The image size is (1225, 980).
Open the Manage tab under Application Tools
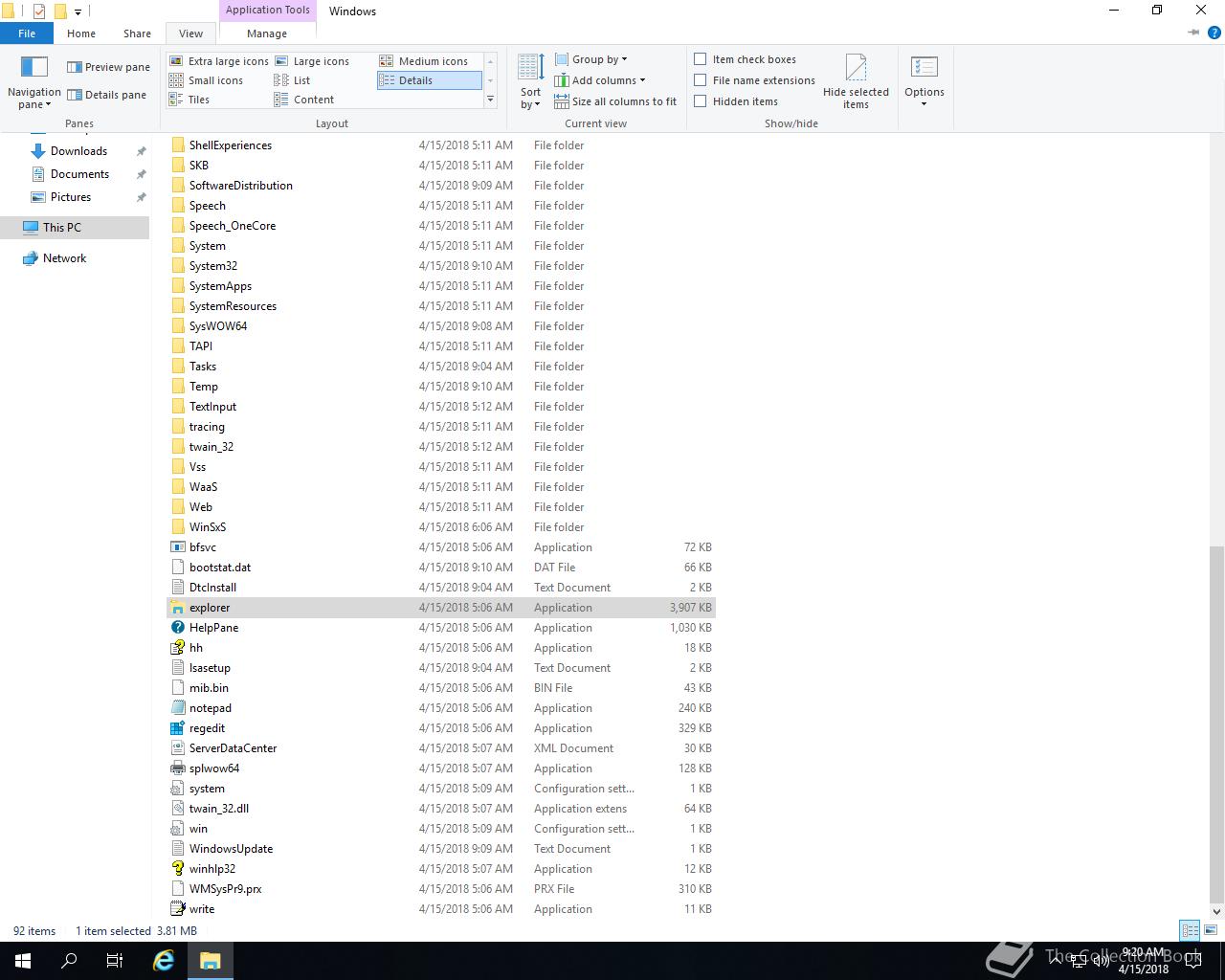coord(267,33)
